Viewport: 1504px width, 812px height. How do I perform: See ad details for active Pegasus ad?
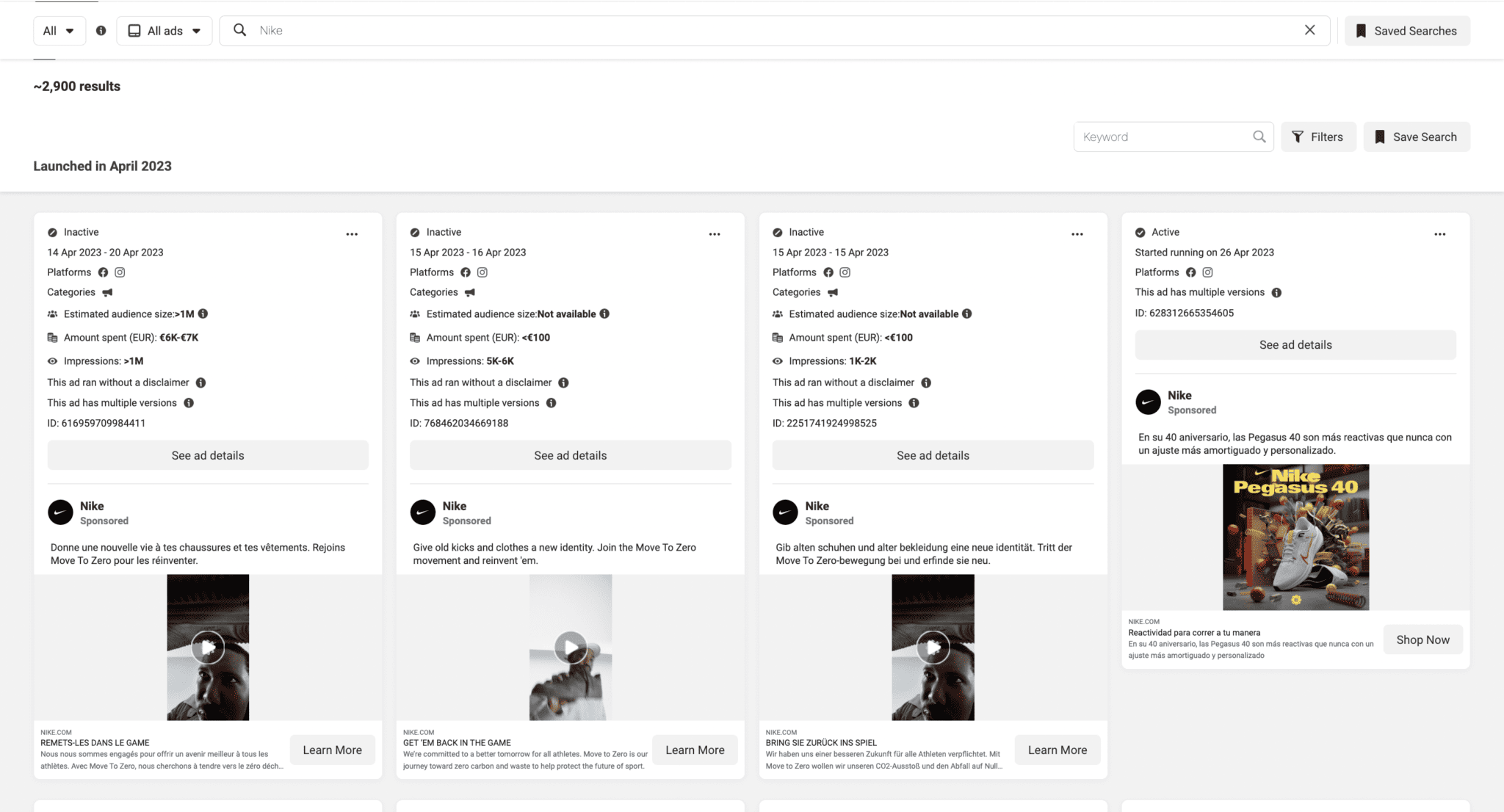pyautogui.click(x=1295, y=345)
